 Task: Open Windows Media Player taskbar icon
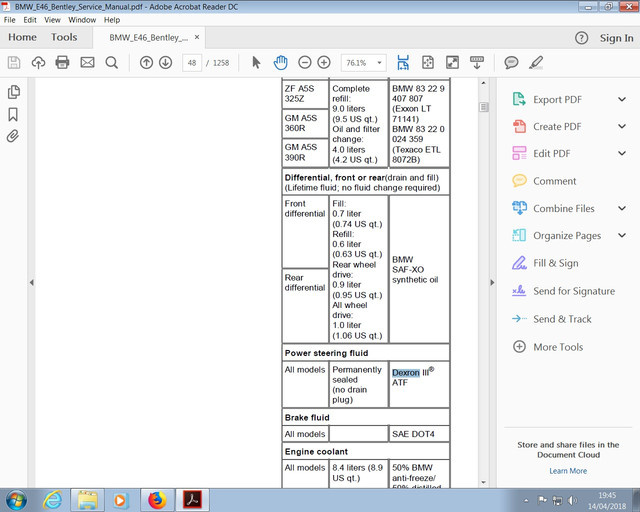[x=120, y=500]
